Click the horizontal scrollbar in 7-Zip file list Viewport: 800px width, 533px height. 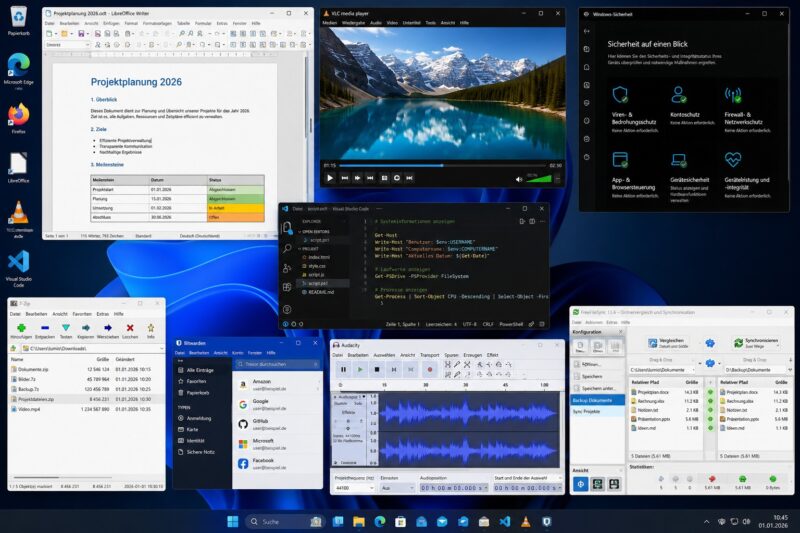36,477
